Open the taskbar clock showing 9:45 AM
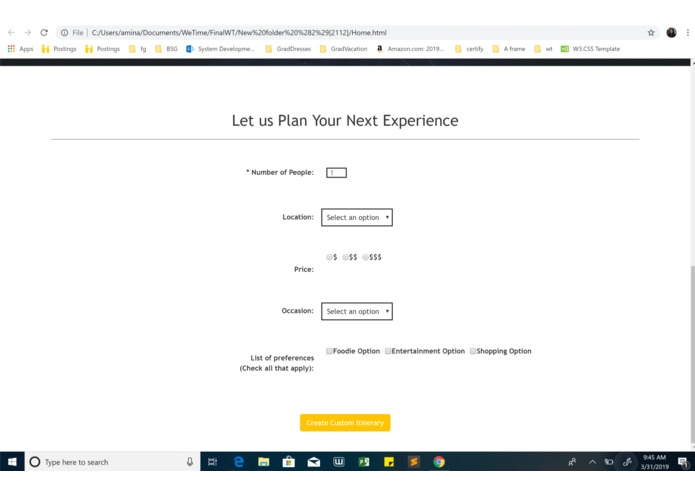Screen dimensions: 695x494 point(655,462)
